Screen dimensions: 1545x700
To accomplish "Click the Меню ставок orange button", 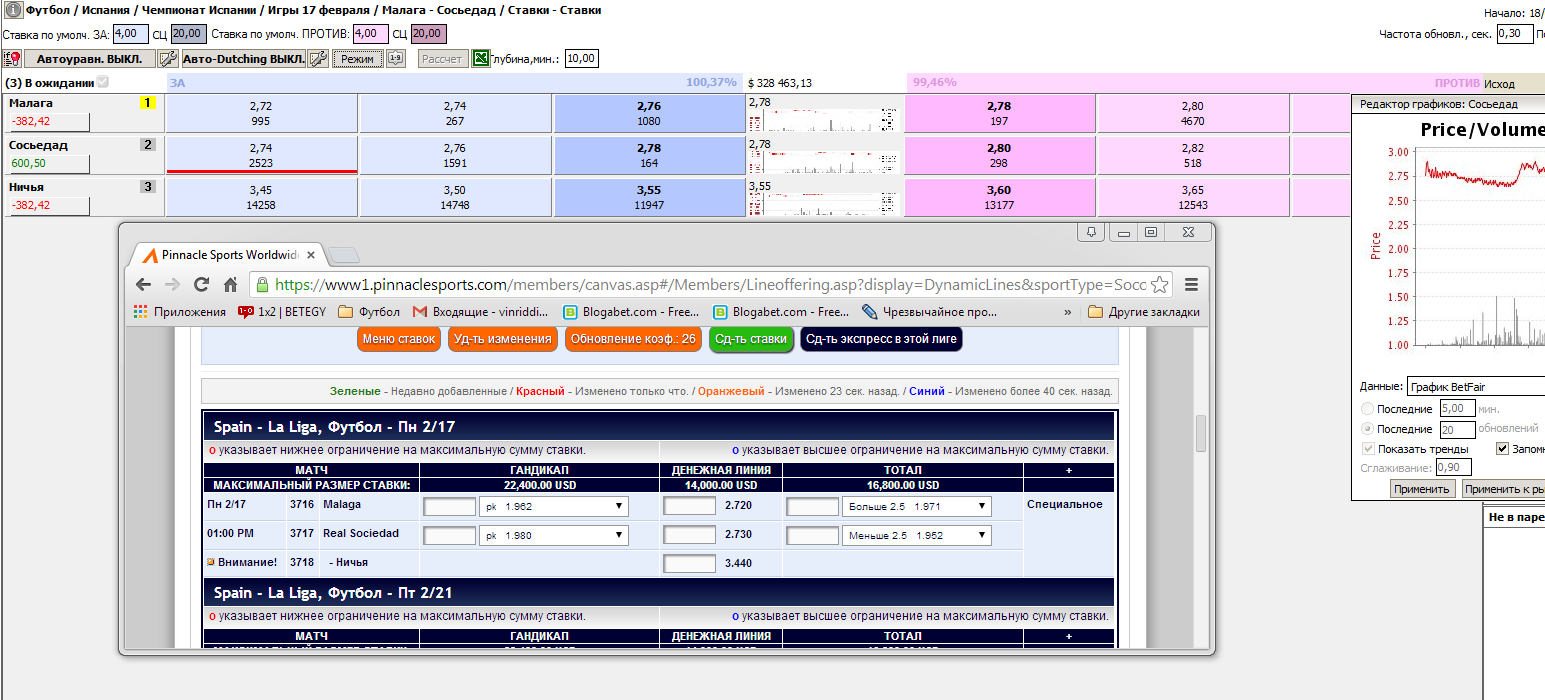I will tap(399, 339).
